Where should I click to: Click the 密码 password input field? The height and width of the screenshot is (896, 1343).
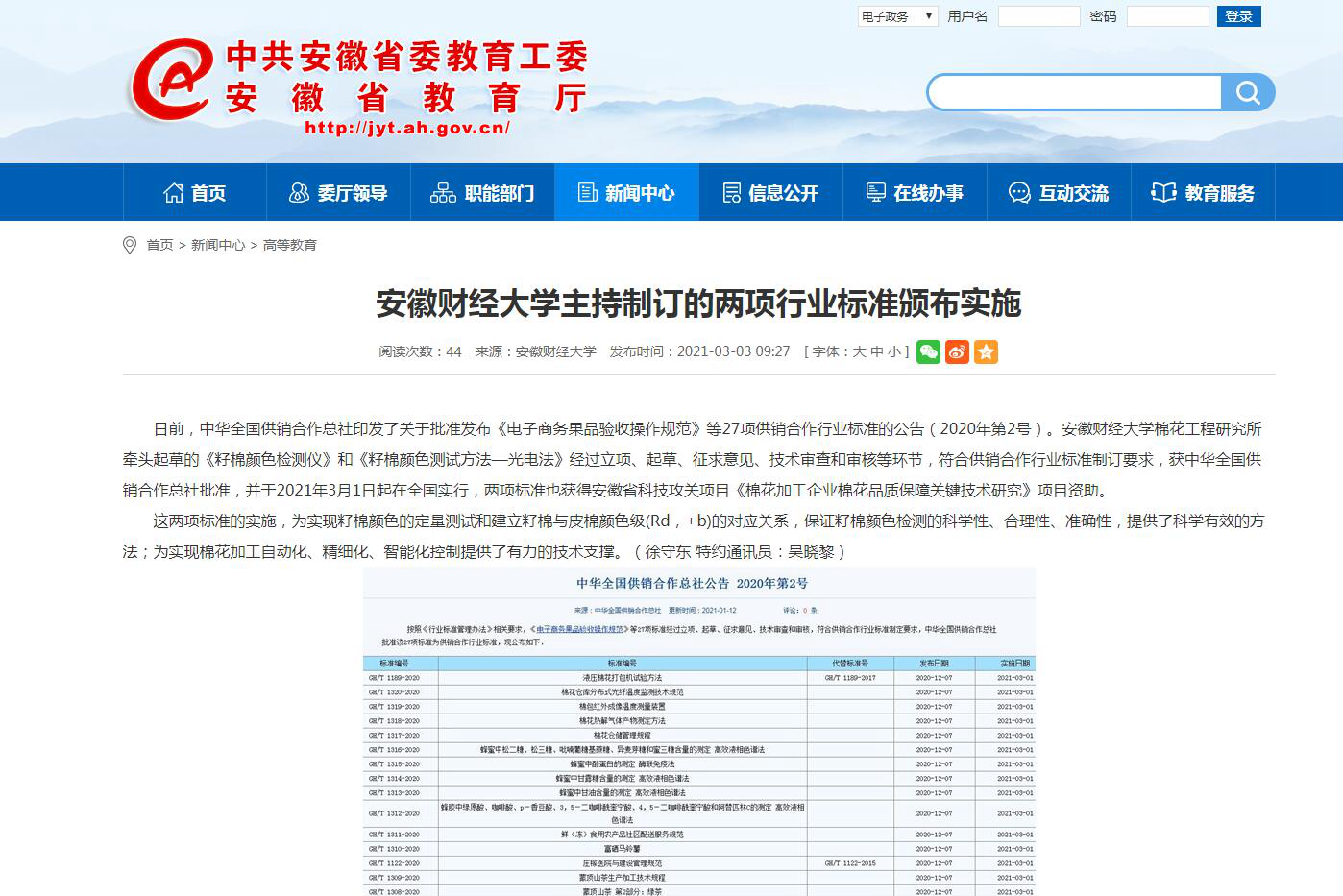tap(1167, 16)
